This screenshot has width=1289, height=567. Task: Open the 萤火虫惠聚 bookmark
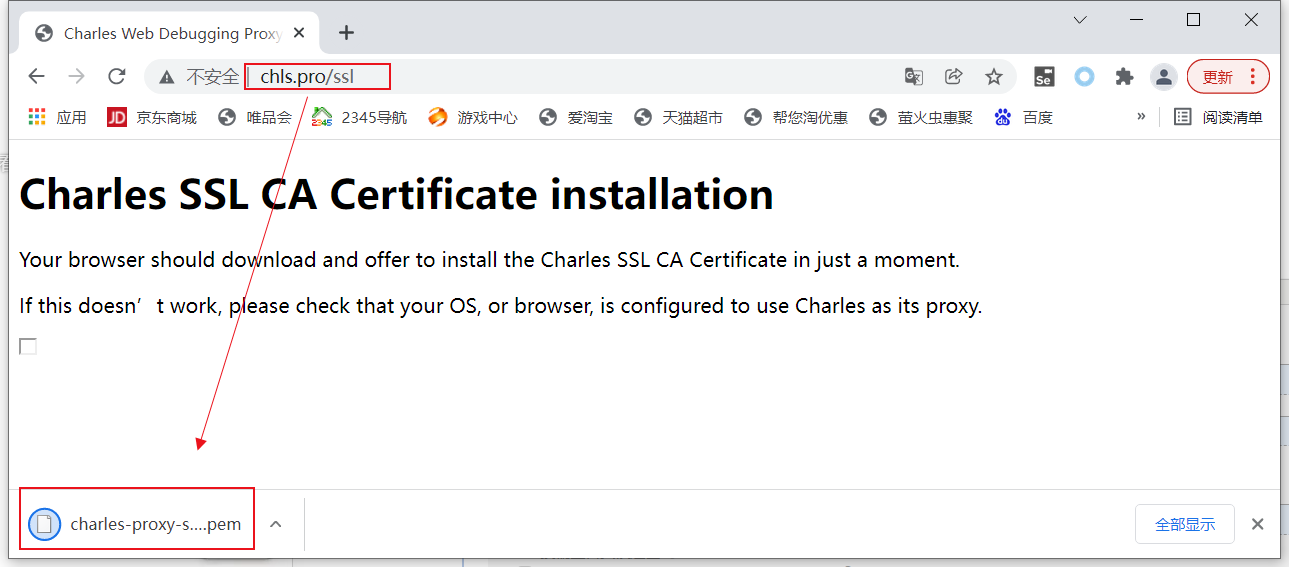[x=921, y=117]
